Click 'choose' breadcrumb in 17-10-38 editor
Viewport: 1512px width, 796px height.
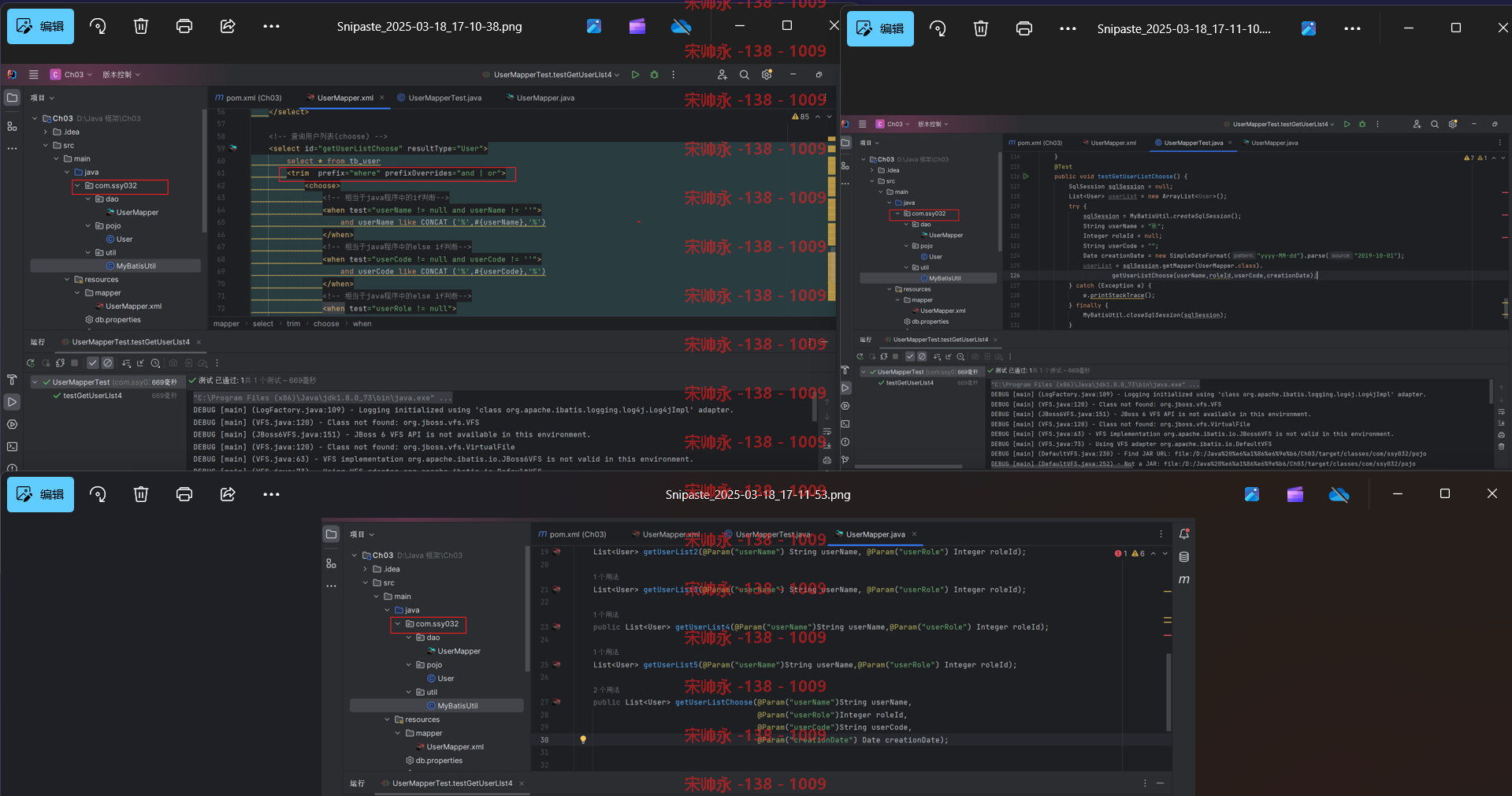coord(326,324)
